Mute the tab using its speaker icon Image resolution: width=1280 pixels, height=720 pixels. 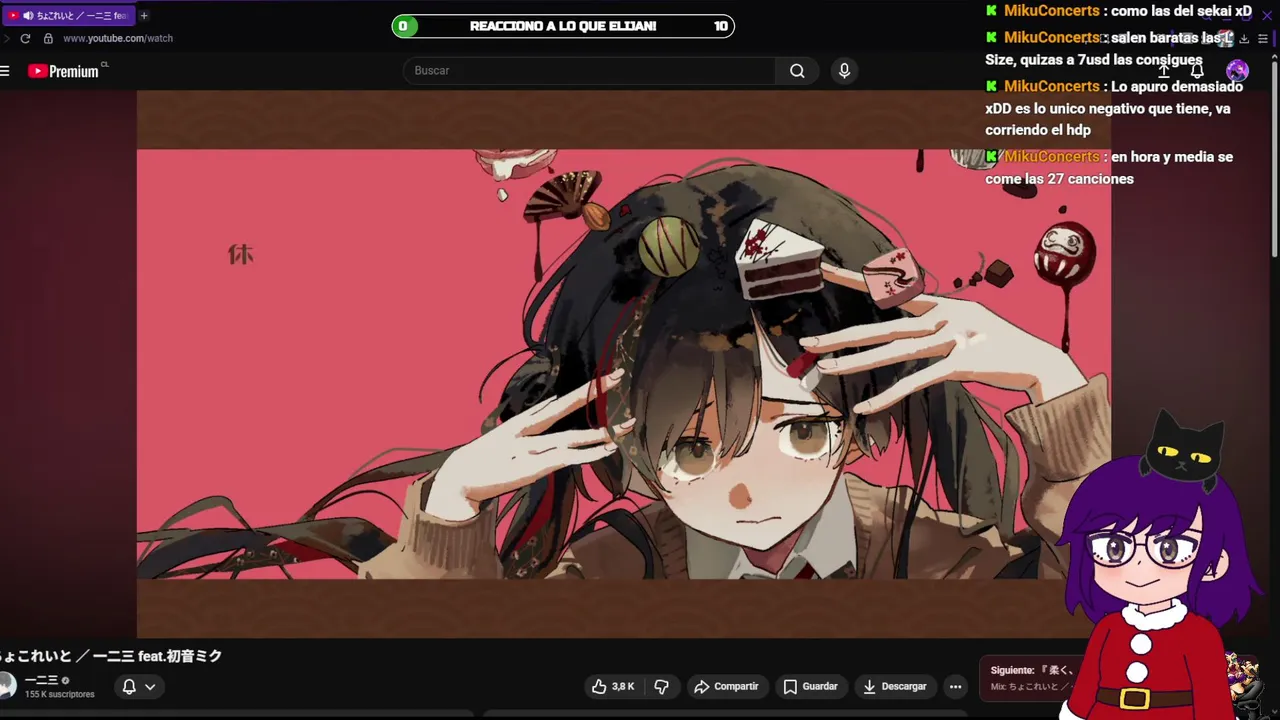[x=27, y=16]
